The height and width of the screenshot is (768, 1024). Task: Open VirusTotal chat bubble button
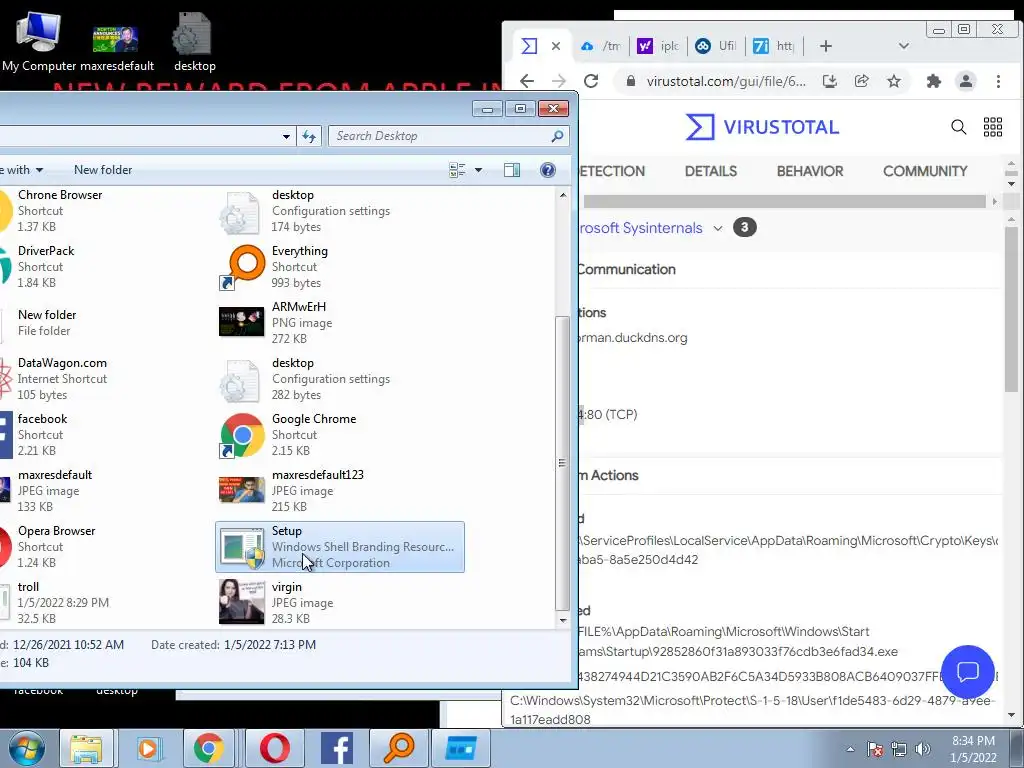[x=967, y=671]
